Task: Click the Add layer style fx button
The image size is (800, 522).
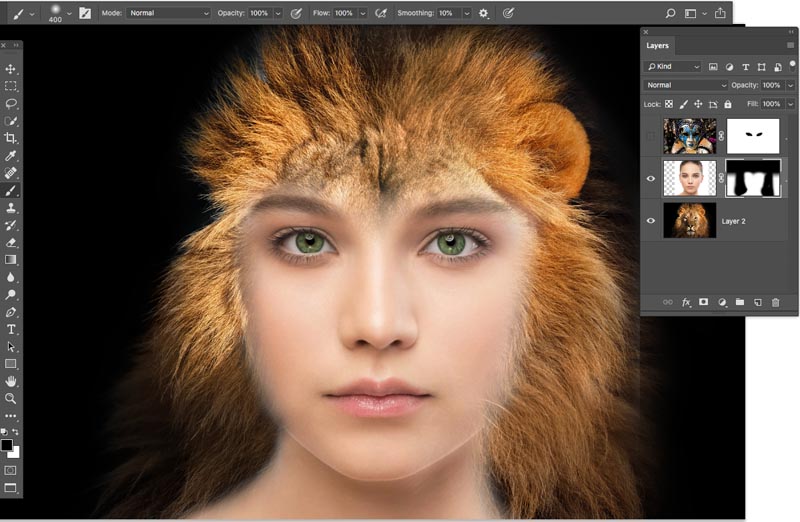Action: pos(686,301)
